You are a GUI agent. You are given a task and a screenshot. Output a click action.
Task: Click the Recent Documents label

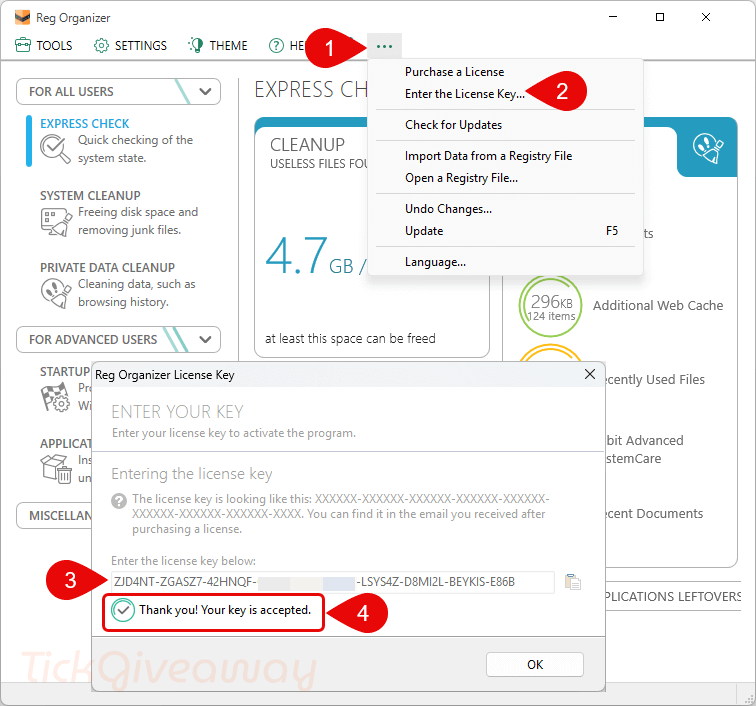pyautogui.click(x=654, y=514)
